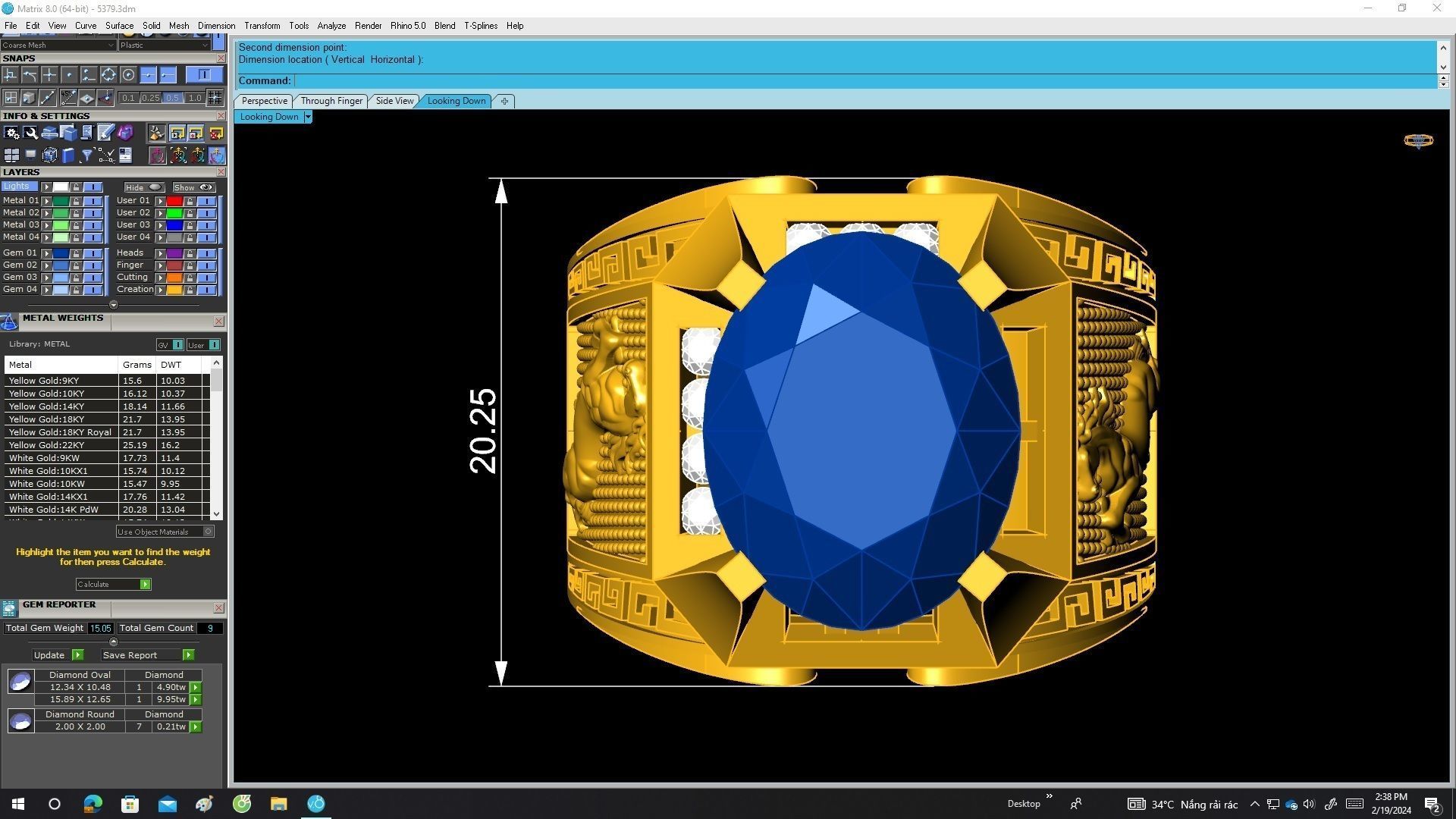This screenshot has height=819, width=1456.
Task: Expand Cutting layer arrow
Action: click(160, 278)
